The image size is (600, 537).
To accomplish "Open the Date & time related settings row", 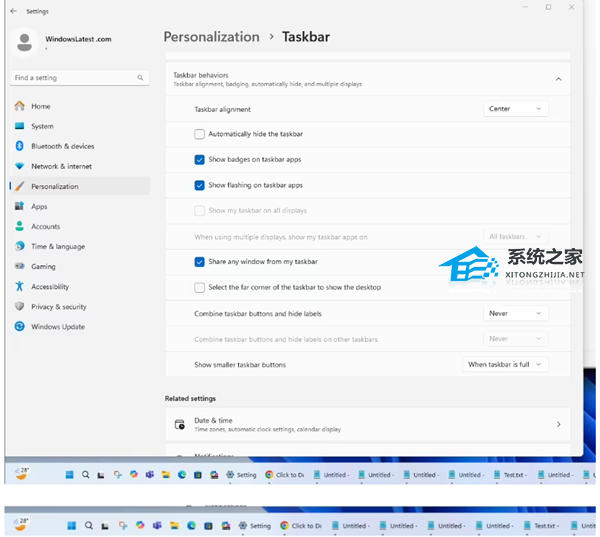I will pos(367,424).
